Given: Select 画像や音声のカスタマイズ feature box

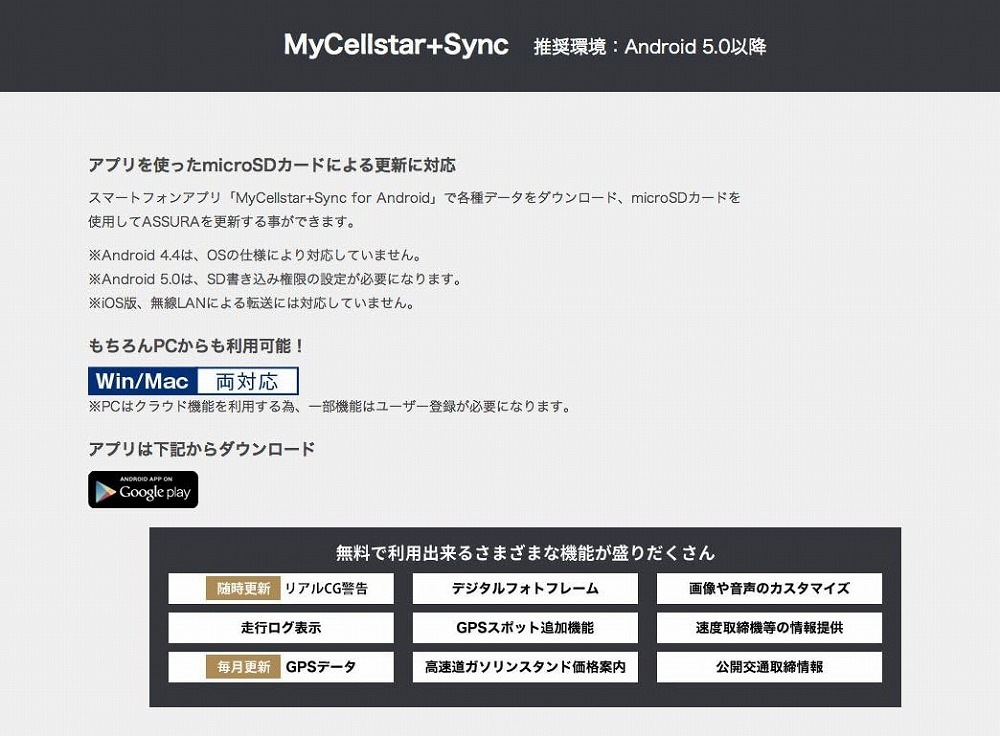Looking at the screenshot, I should pyautogui.click(x=769, y=588).
